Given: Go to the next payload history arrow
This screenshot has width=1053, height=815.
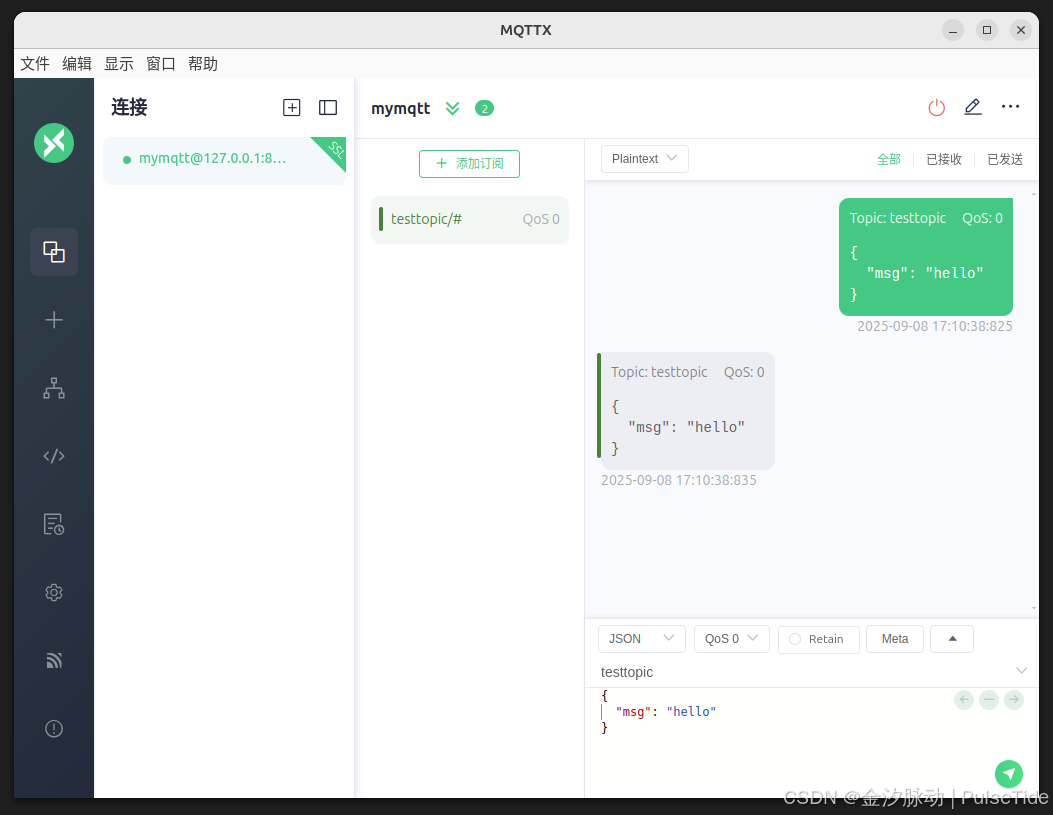Looking at the screenshot, I should tap(1013, 700).
